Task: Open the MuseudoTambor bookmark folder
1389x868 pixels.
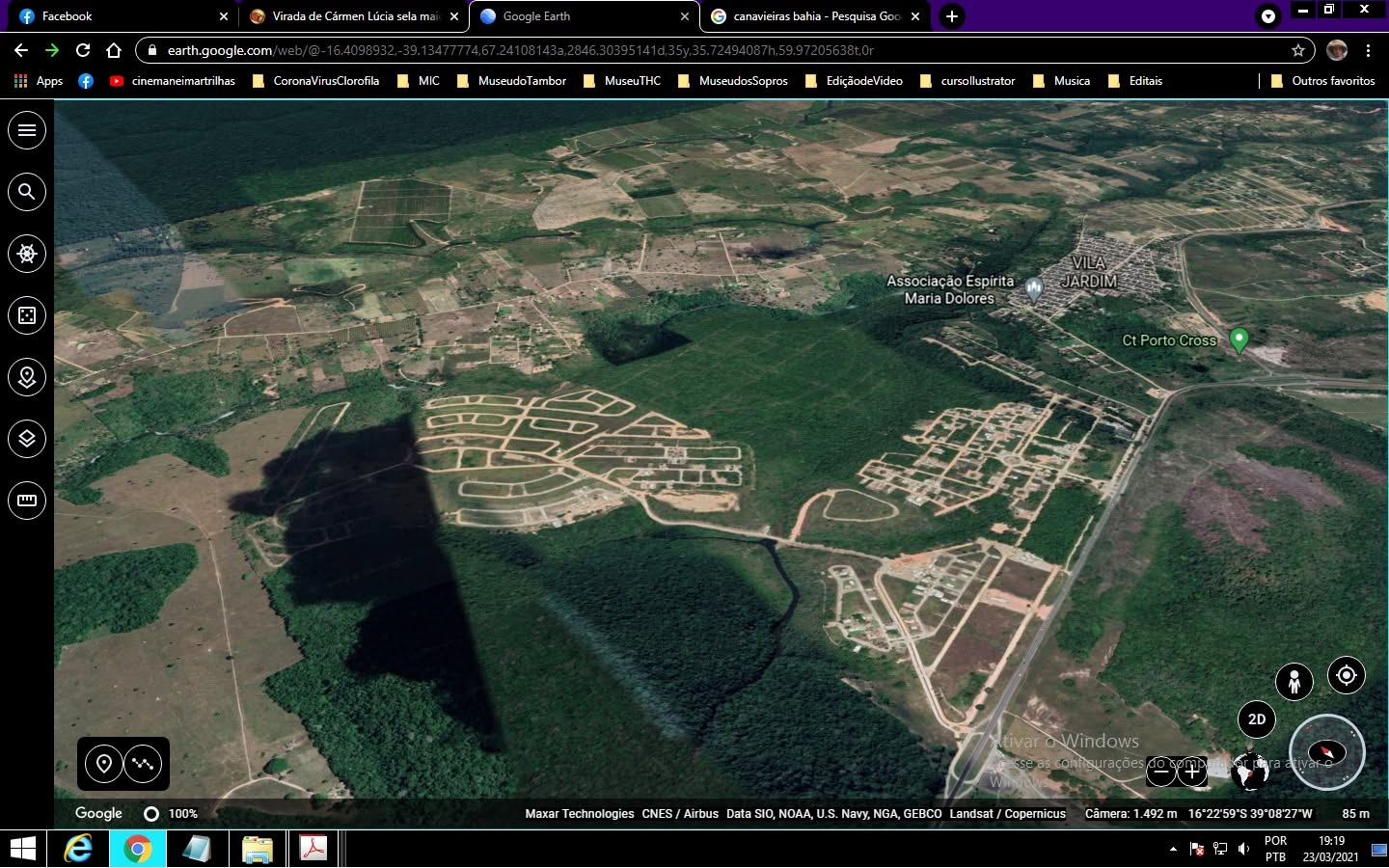Action: 511,81
